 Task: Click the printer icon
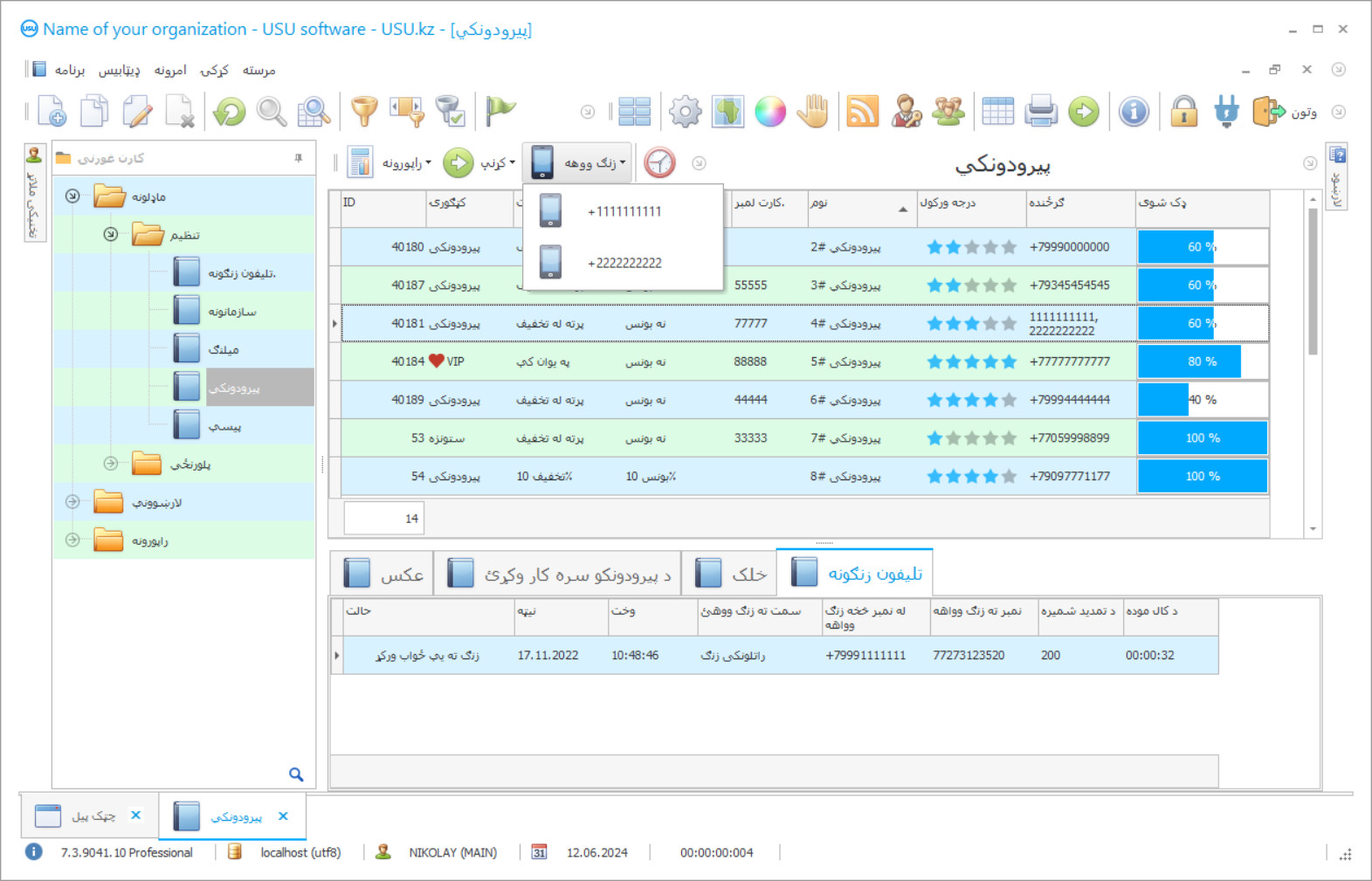[1041, 112]
